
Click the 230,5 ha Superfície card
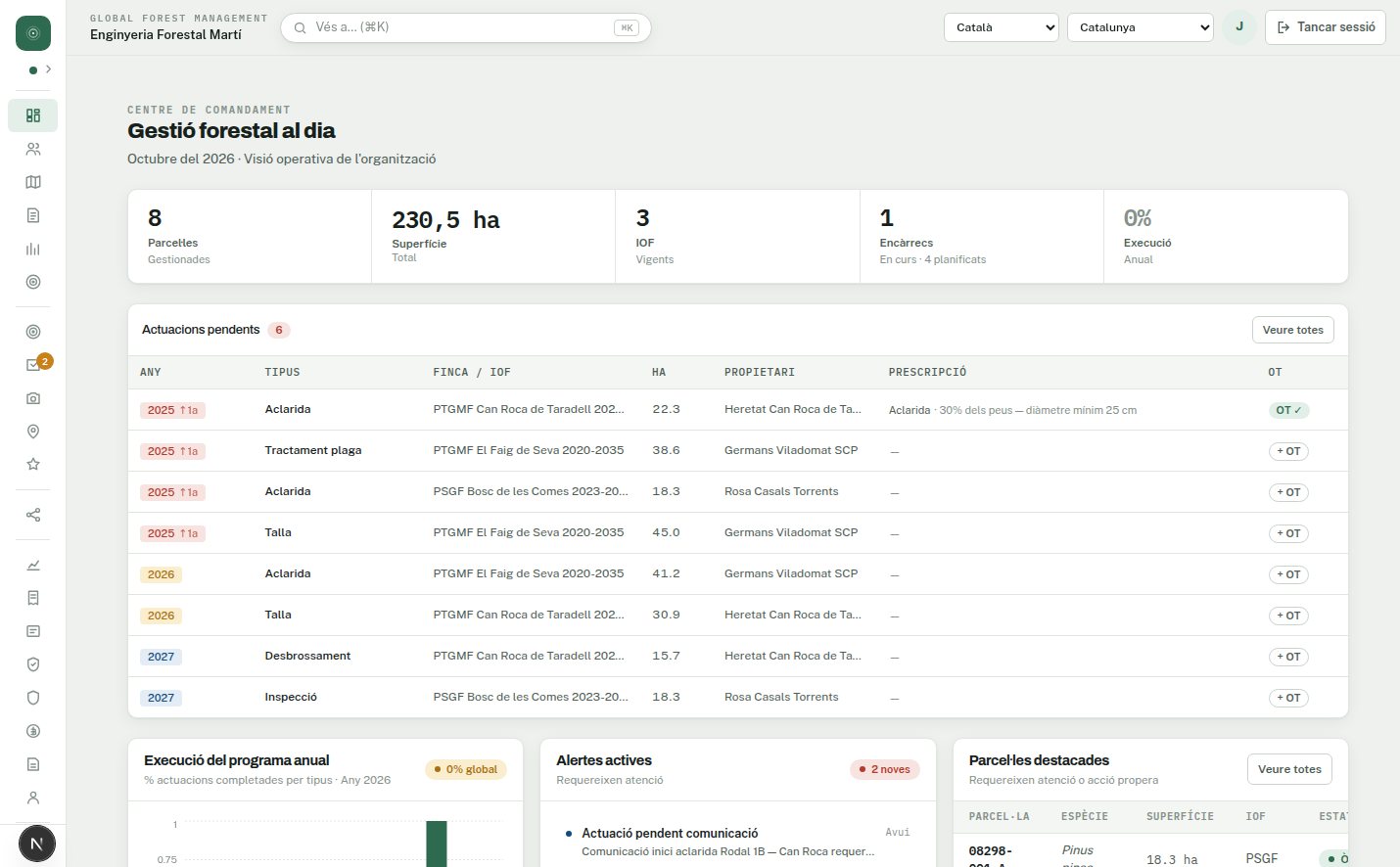493,237
